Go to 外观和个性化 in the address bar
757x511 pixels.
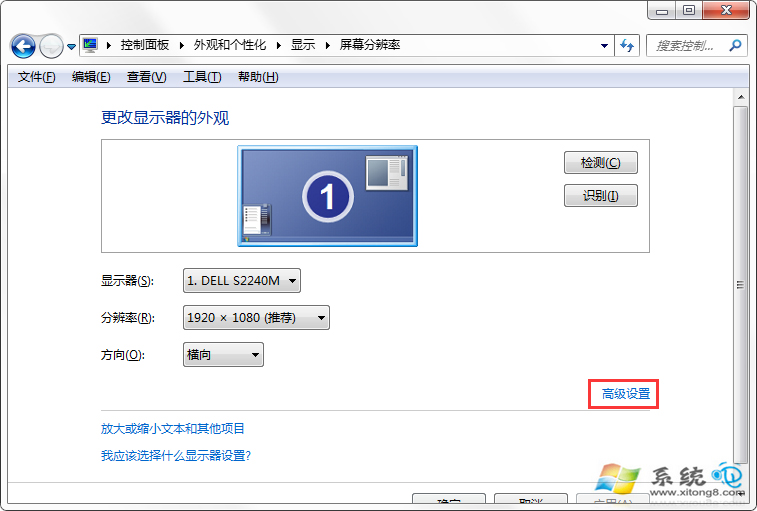pos(230,45)
